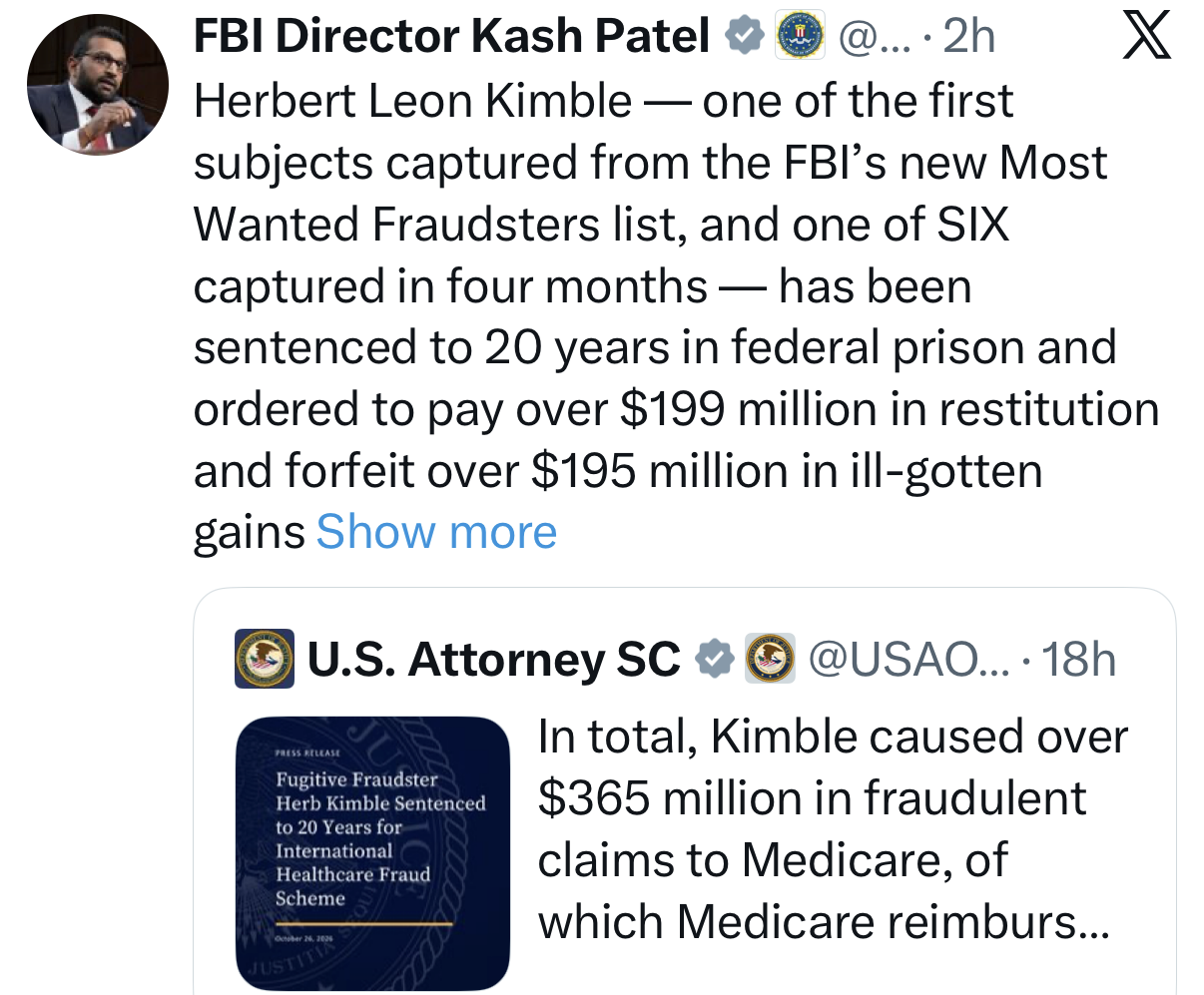Screen dimensions: 1204x995
Task: Click main tweet text about Herbert Leon Kimble
Action: pos(676,316)
